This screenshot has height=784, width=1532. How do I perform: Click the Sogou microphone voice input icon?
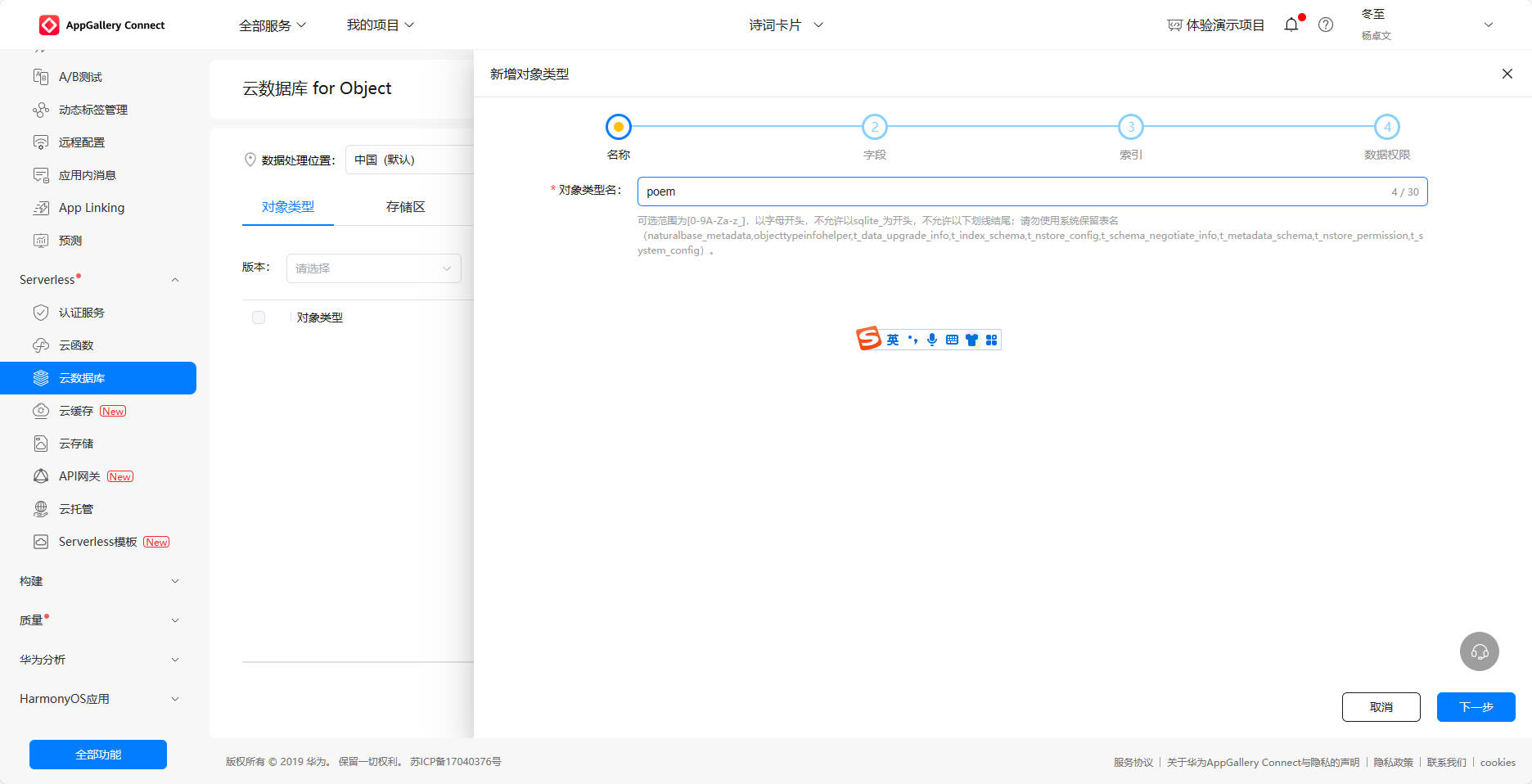click(932, 340)
